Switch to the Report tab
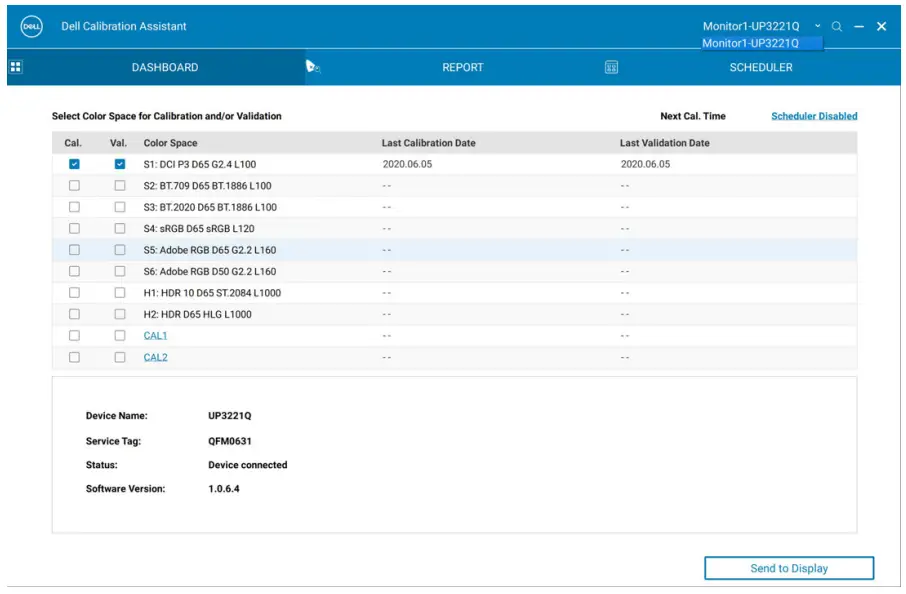906x594 pixels. (462, 67)
